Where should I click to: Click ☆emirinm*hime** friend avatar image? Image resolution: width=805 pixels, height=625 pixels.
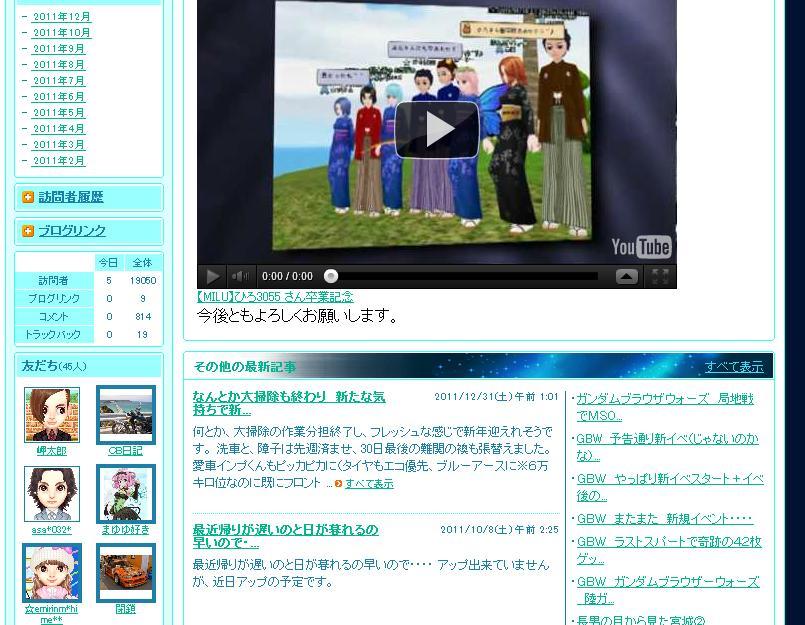(52, 573)
